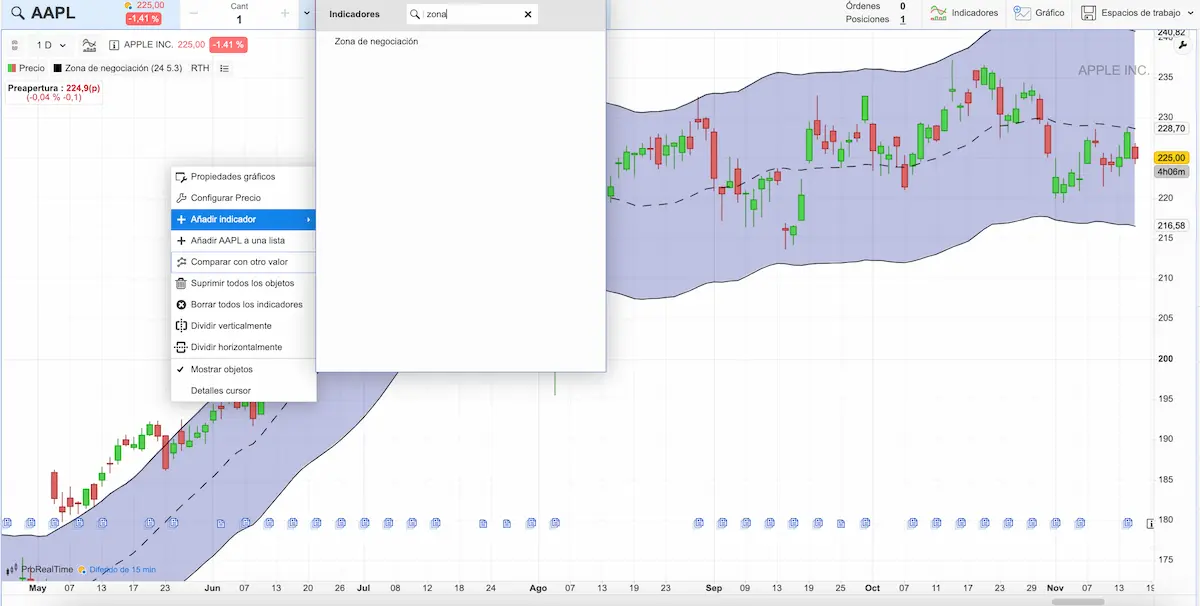Toggle the Mostrar objetos checked option
Screen dimensions: 1200x606
pyautogui.click(x=221, y=369)
